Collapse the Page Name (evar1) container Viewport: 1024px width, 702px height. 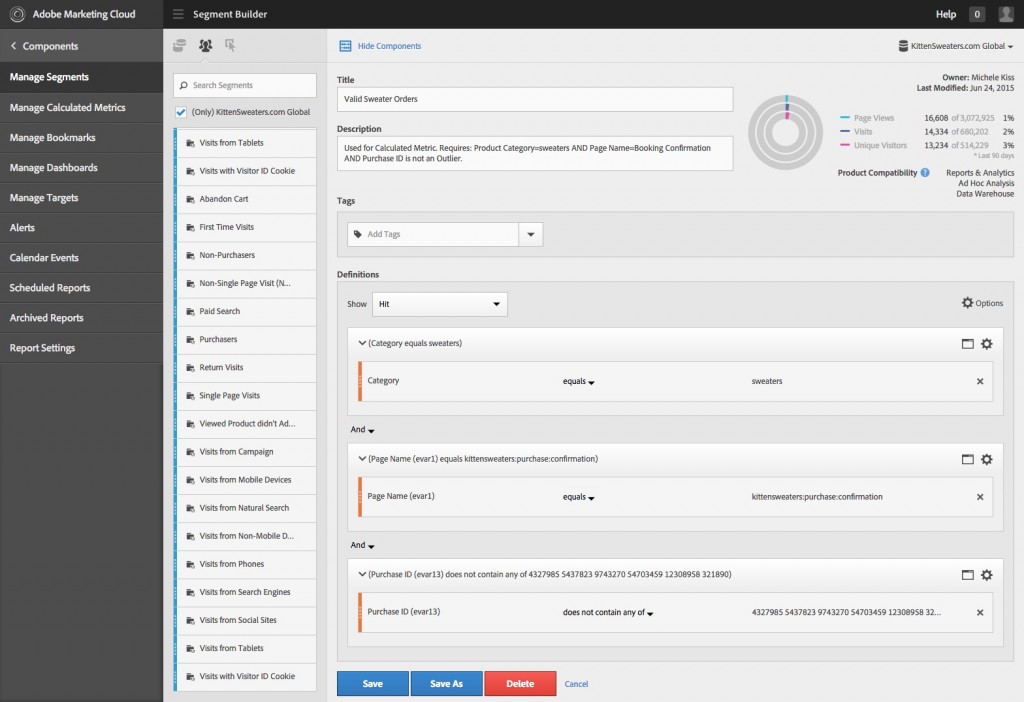coord(362,458)
